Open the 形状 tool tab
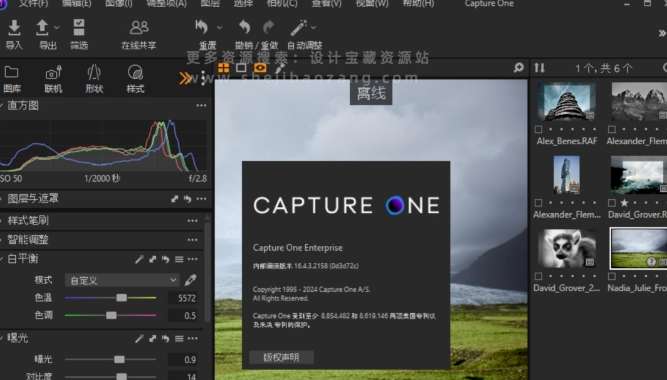Image resolution: width=667 pixels, height=380 pixels. pyautogui.click(x=94, y=79)
